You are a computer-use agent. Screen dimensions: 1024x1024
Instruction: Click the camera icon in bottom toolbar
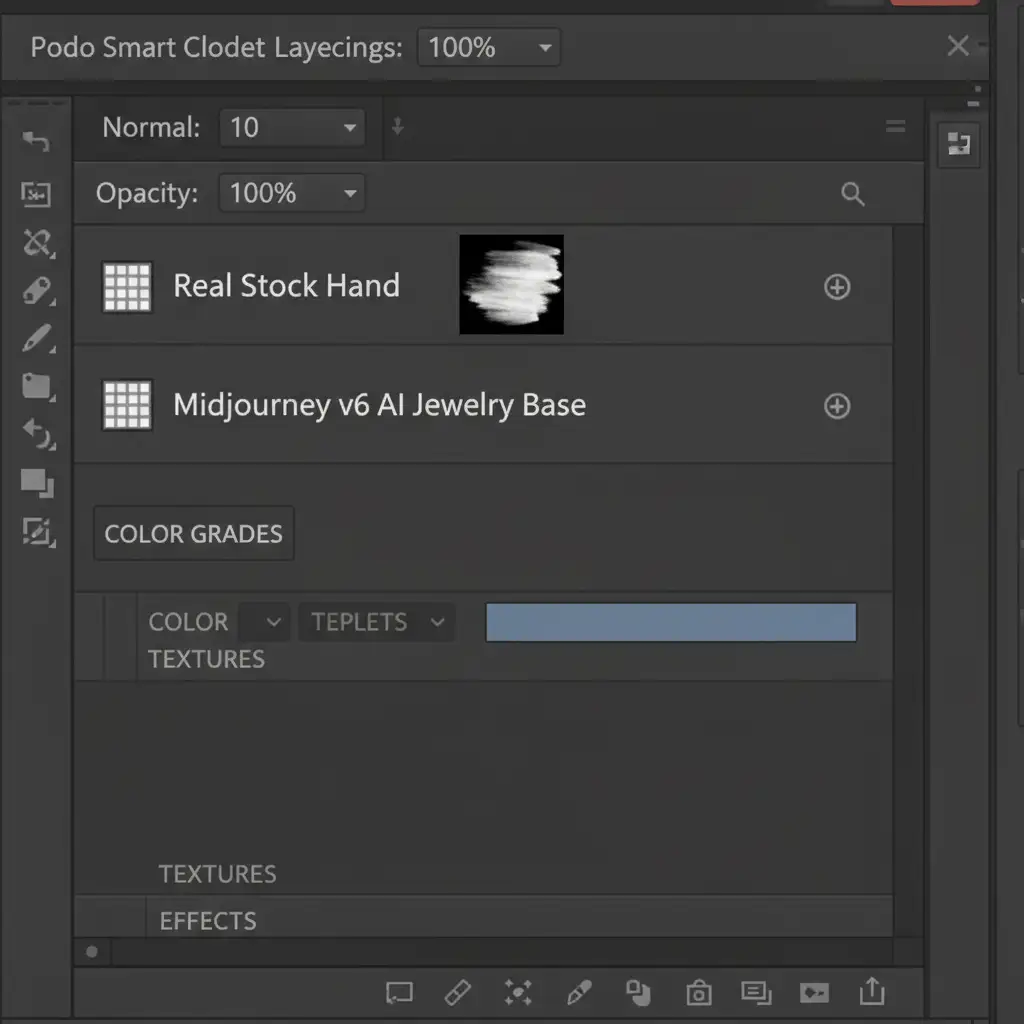698,992
